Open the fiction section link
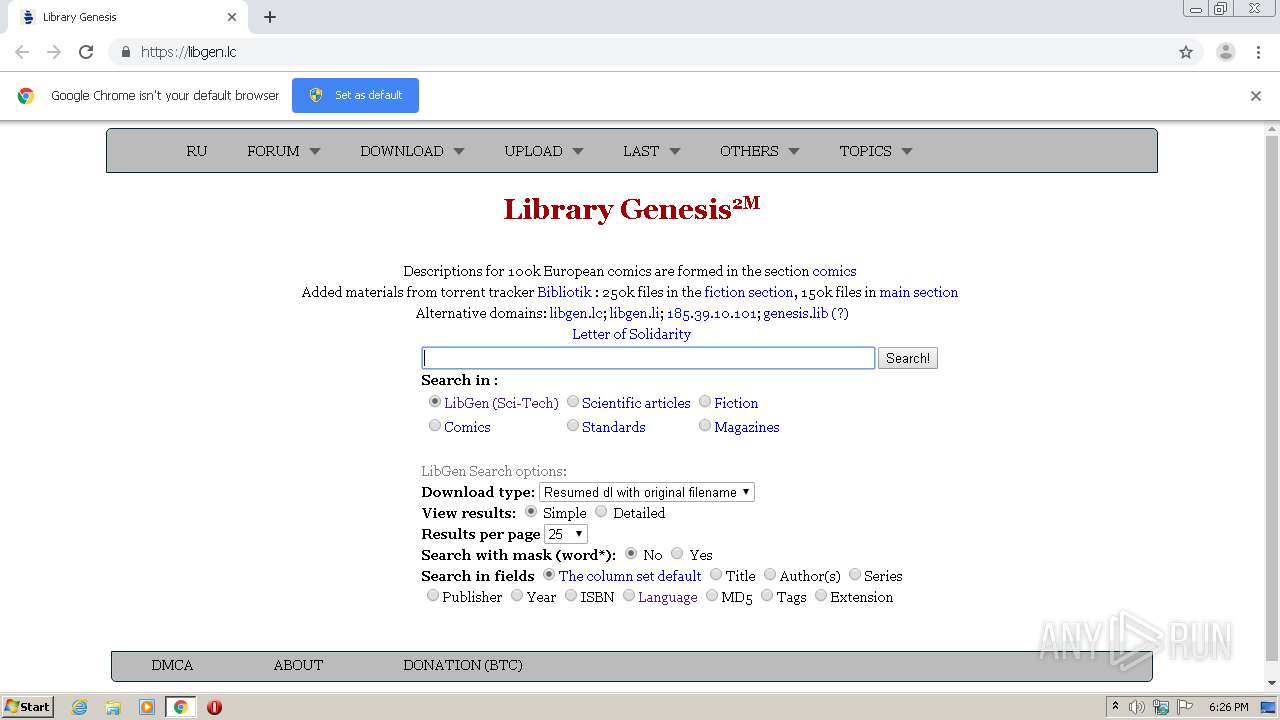Screen dimensions: 1280x720 [749, 292]
